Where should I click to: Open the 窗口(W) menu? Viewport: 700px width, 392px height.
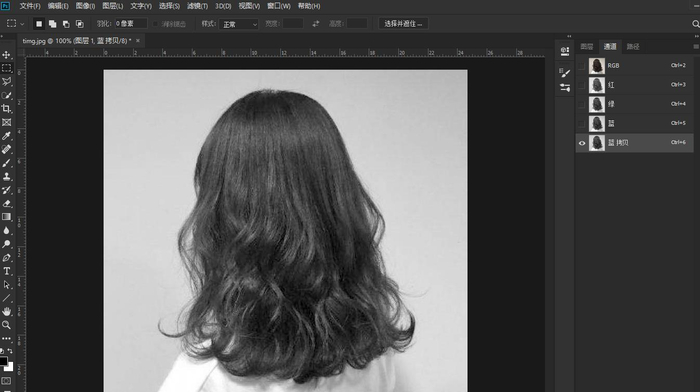click(279, 6)
